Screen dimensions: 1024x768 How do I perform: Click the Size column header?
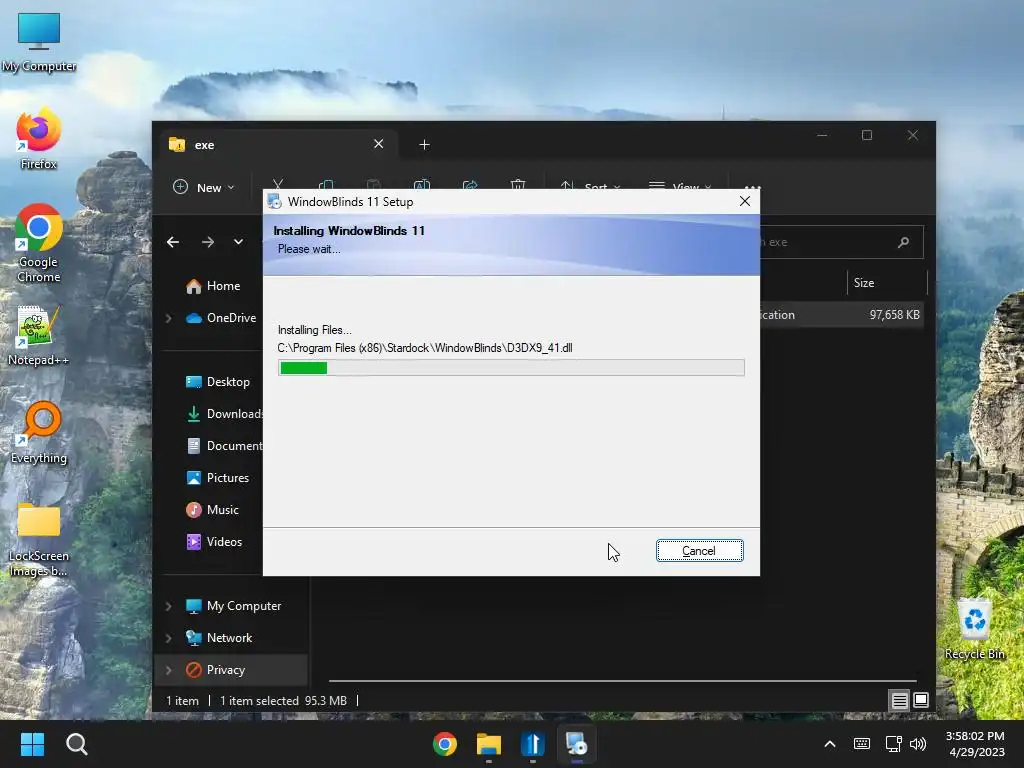(888, 283)
